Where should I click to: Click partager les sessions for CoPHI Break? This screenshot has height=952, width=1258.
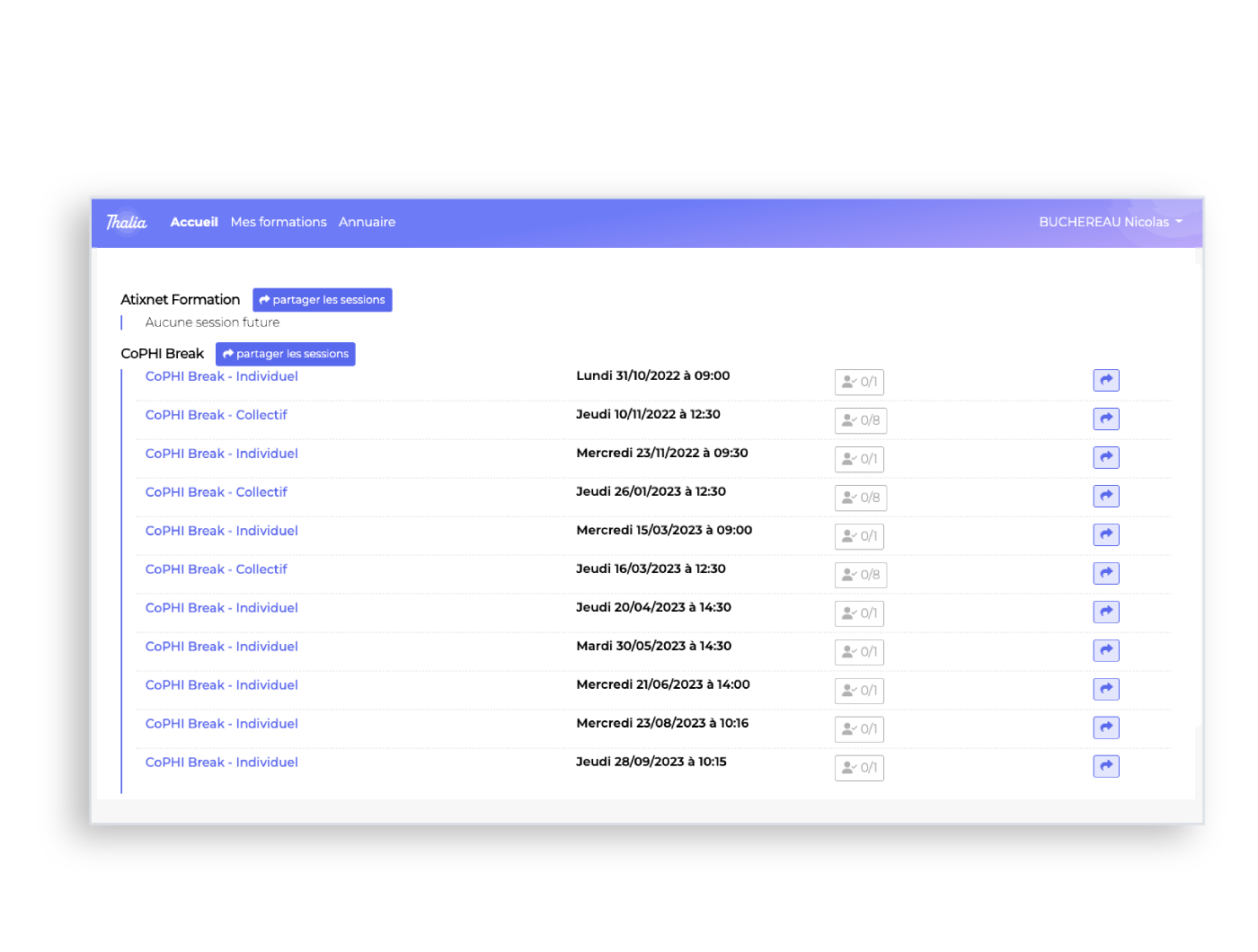(285, 354)
